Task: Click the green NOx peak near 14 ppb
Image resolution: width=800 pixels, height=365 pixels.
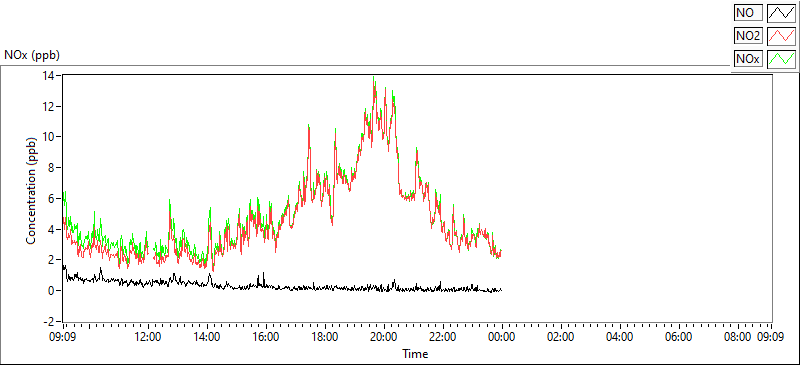Action: (373, 78)
